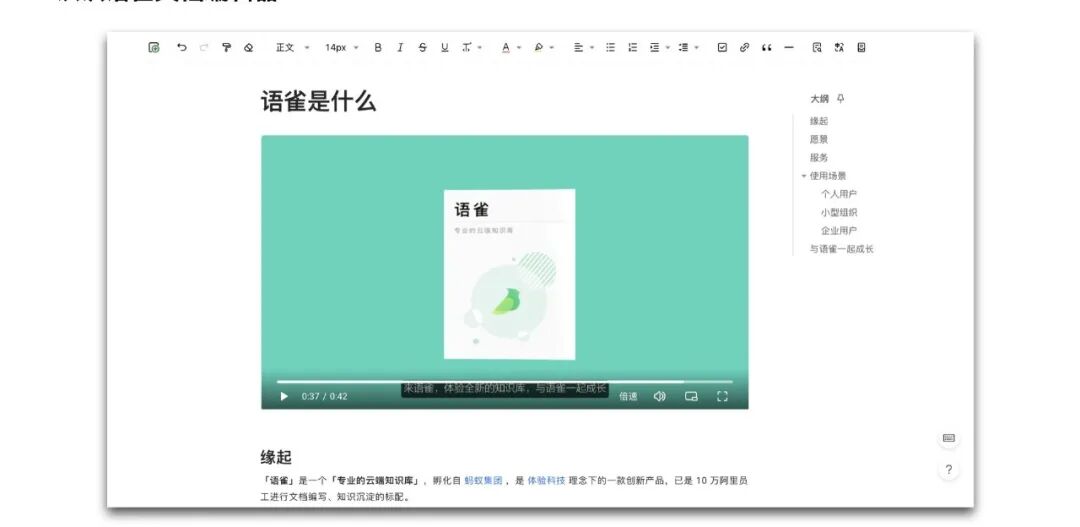Toggle video fullscreen

722,396
